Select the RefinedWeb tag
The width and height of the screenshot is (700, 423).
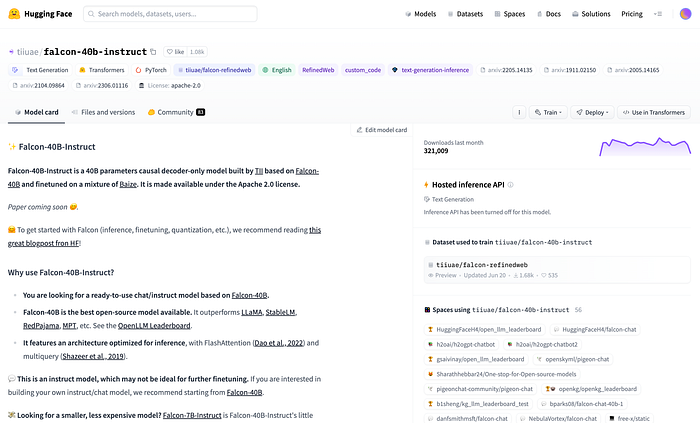click(318, 70)
